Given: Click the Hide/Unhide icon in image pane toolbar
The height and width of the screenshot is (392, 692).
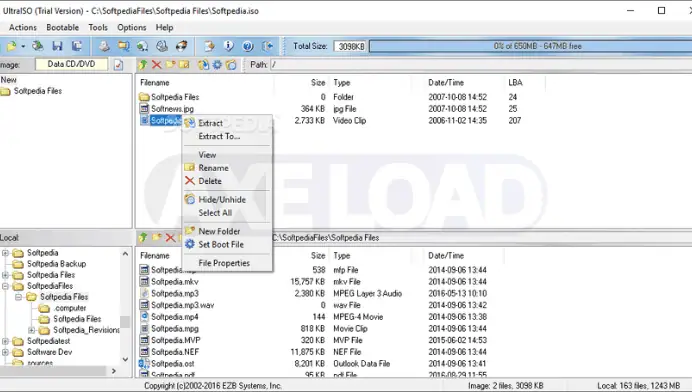Looking at the screenshot, I should (x=231, y=65).
